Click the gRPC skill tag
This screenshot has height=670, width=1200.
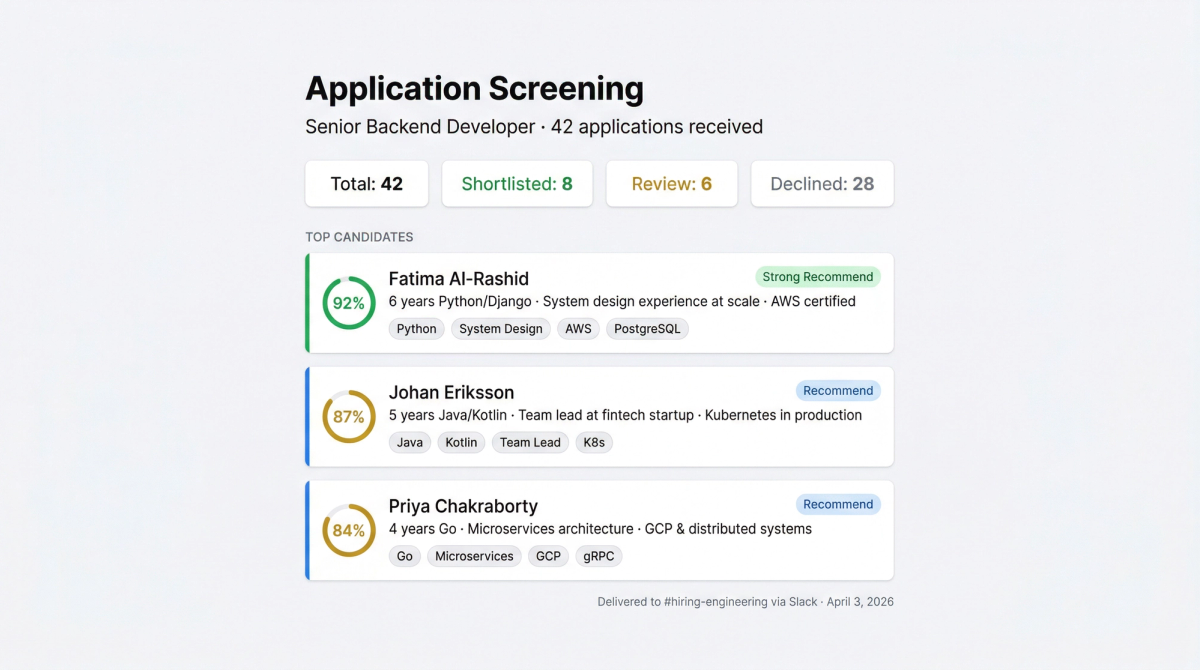599,557
